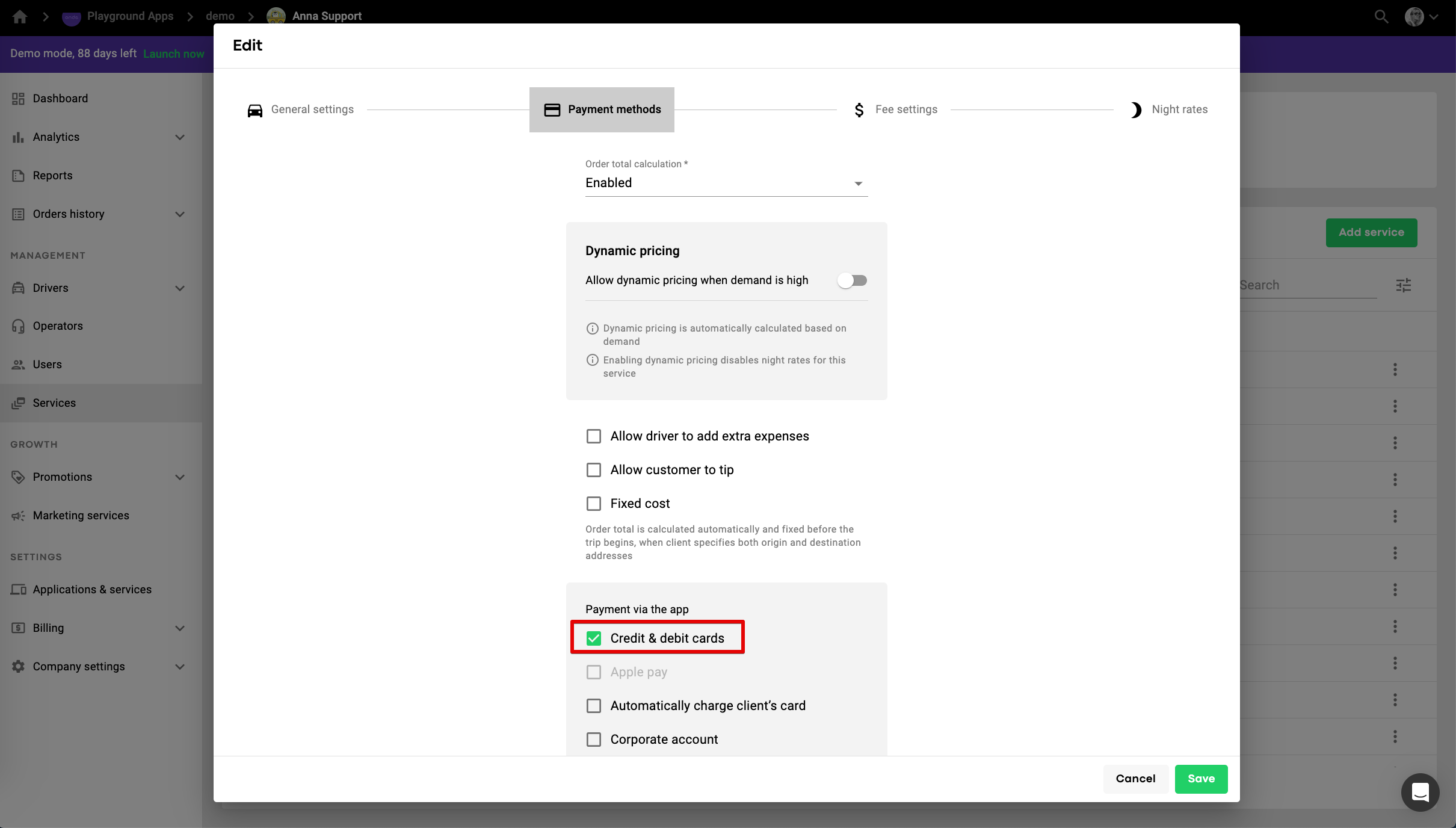This screenshot has width=1456, height=828.
Task: Click the filter sliders icon beside Search
Action: coord(1403,285)
